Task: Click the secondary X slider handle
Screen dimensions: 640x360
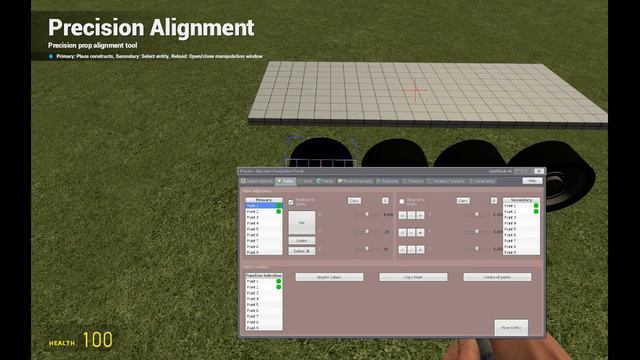Action: [x=477, y=214]
